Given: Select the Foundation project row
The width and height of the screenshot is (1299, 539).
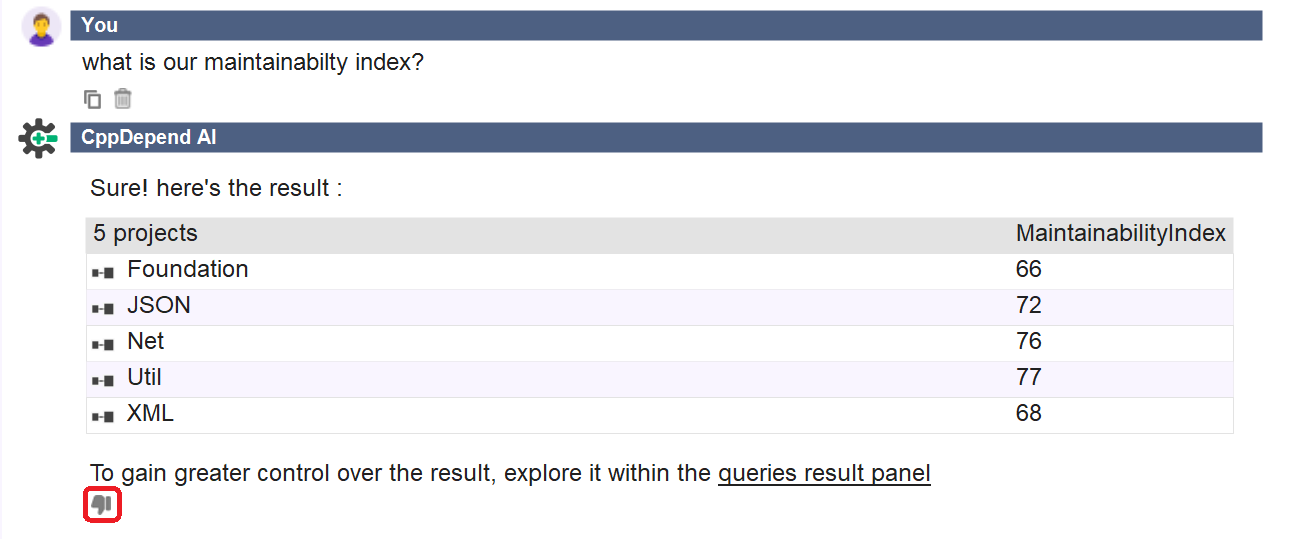Looking at the screenshot, I should (660, 270).
